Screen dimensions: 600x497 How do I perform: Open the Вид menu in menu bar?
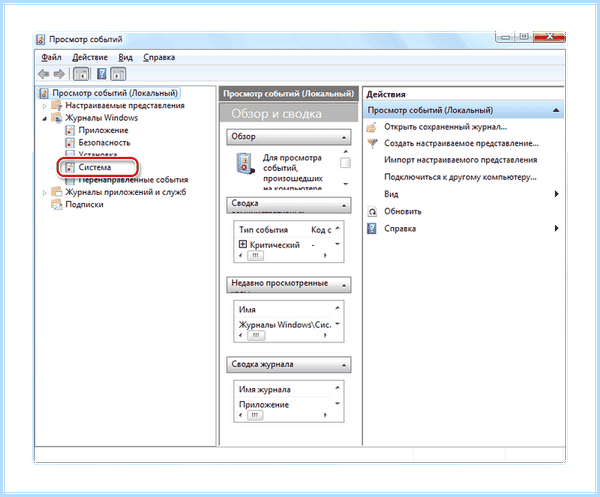[x=125, y=57]
